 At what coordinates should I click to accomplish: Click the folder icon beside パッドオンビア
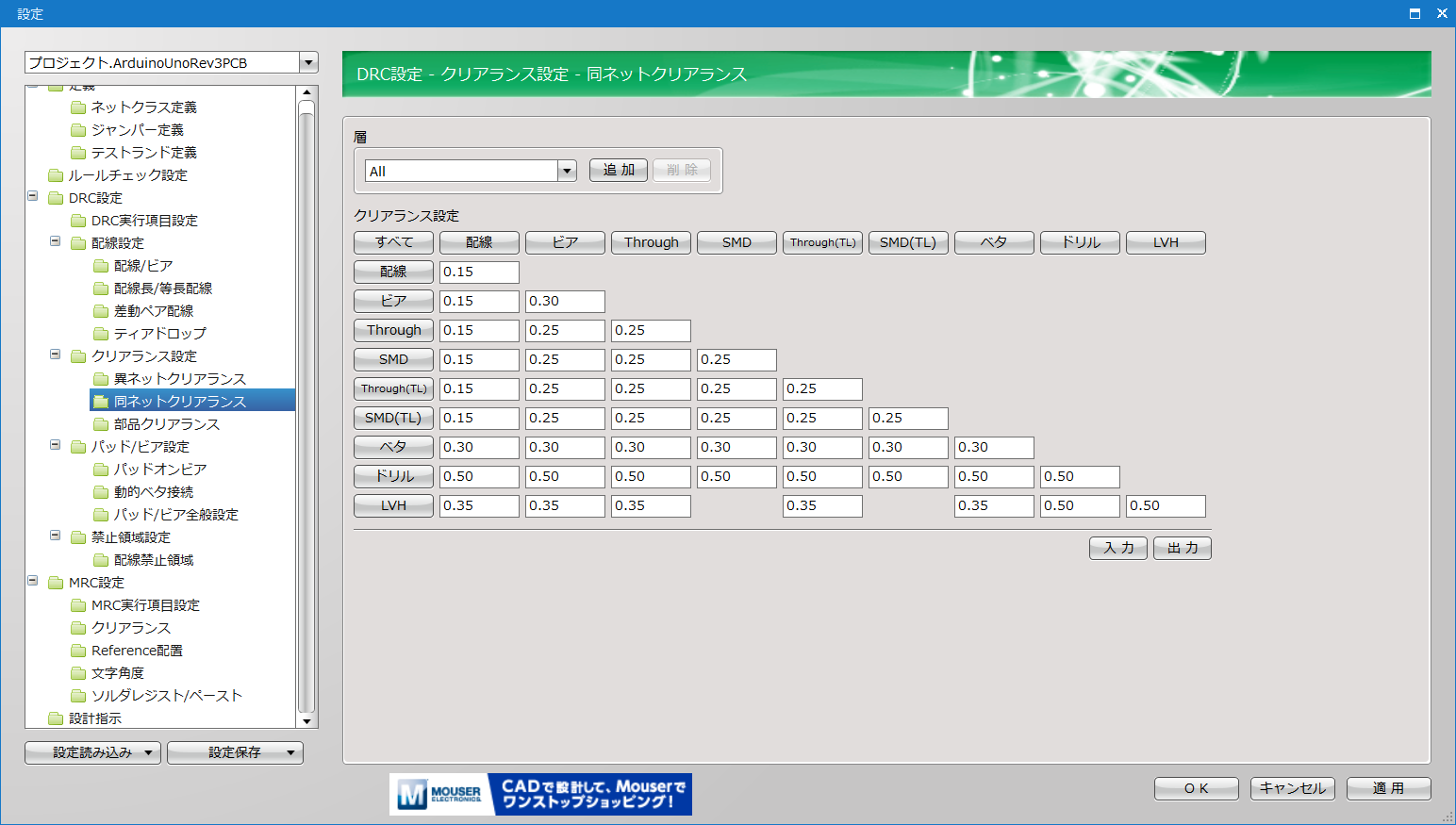pos(101,470)
